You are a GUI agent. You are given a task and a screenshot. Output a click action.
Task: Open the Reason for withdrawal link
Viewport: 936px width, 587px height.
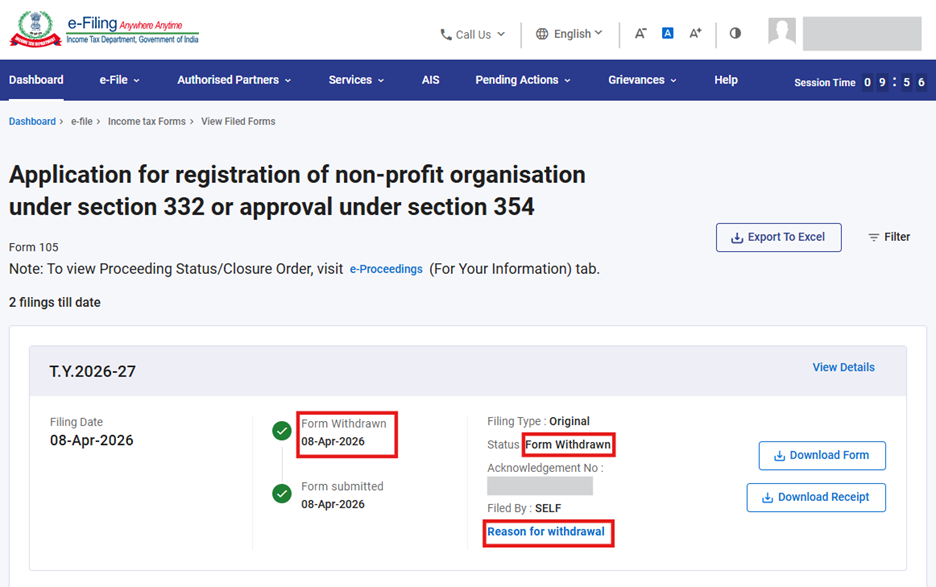546,532
